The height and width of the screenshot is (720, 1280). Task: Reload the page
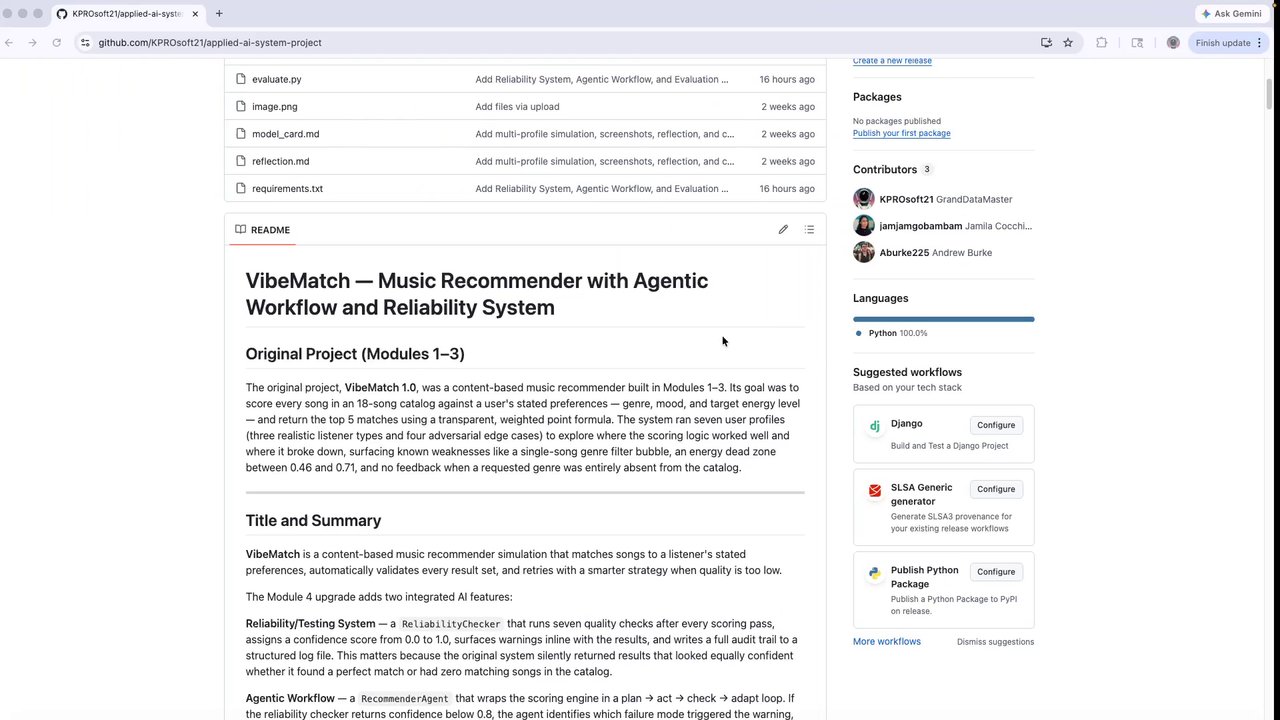coord(56,43)
